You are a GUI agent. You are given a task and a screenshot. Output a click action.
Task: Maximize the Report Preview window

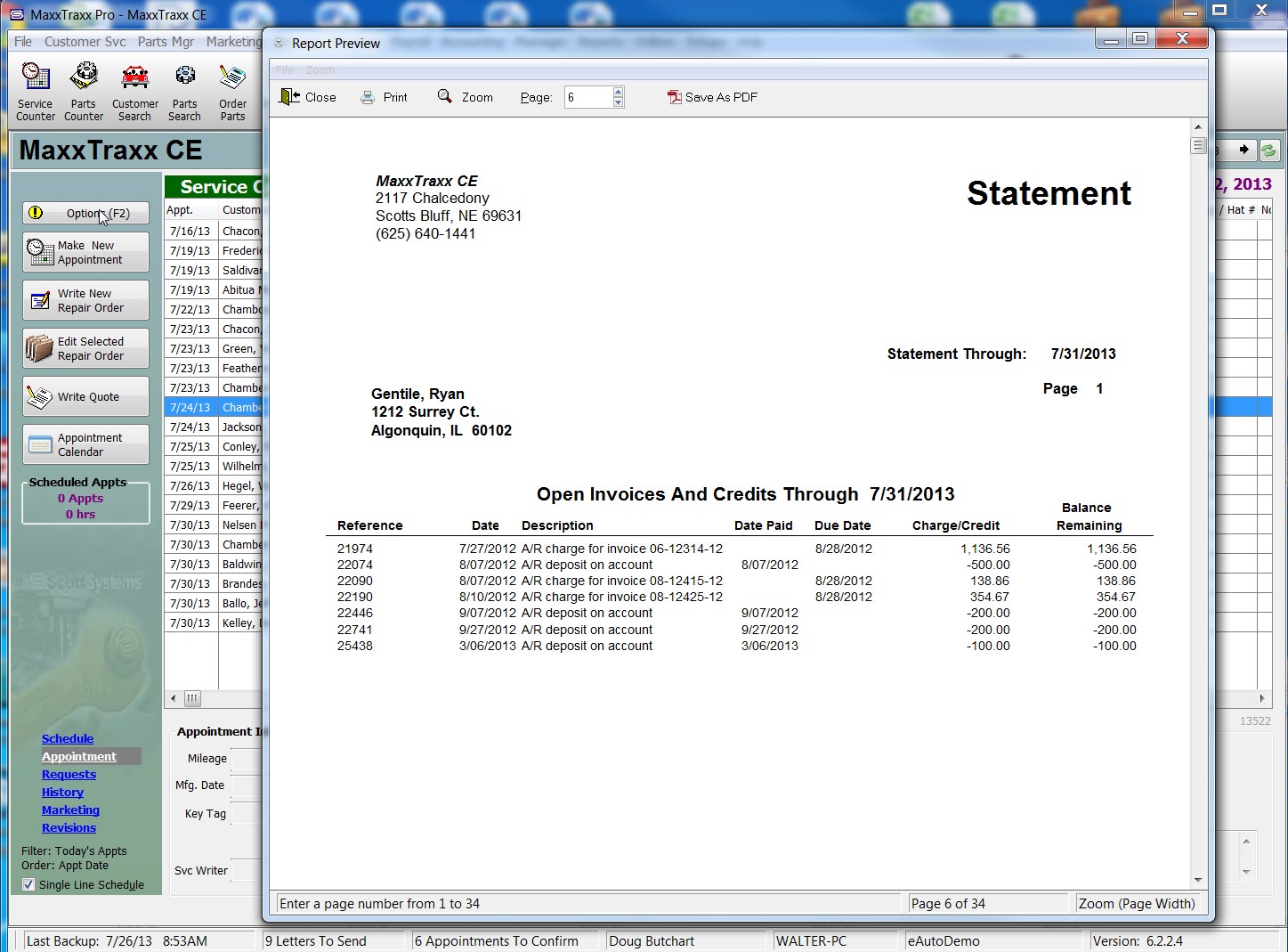point(1139,38)
